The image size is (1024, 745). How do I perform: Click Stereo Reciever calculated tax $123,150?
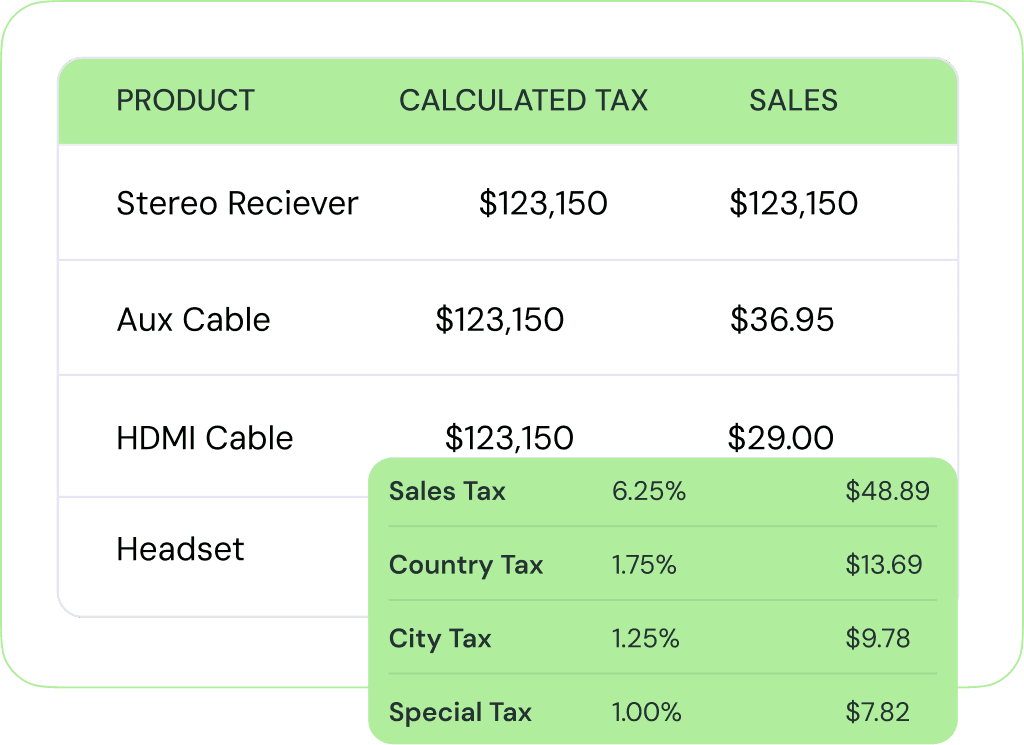(543, 203)
